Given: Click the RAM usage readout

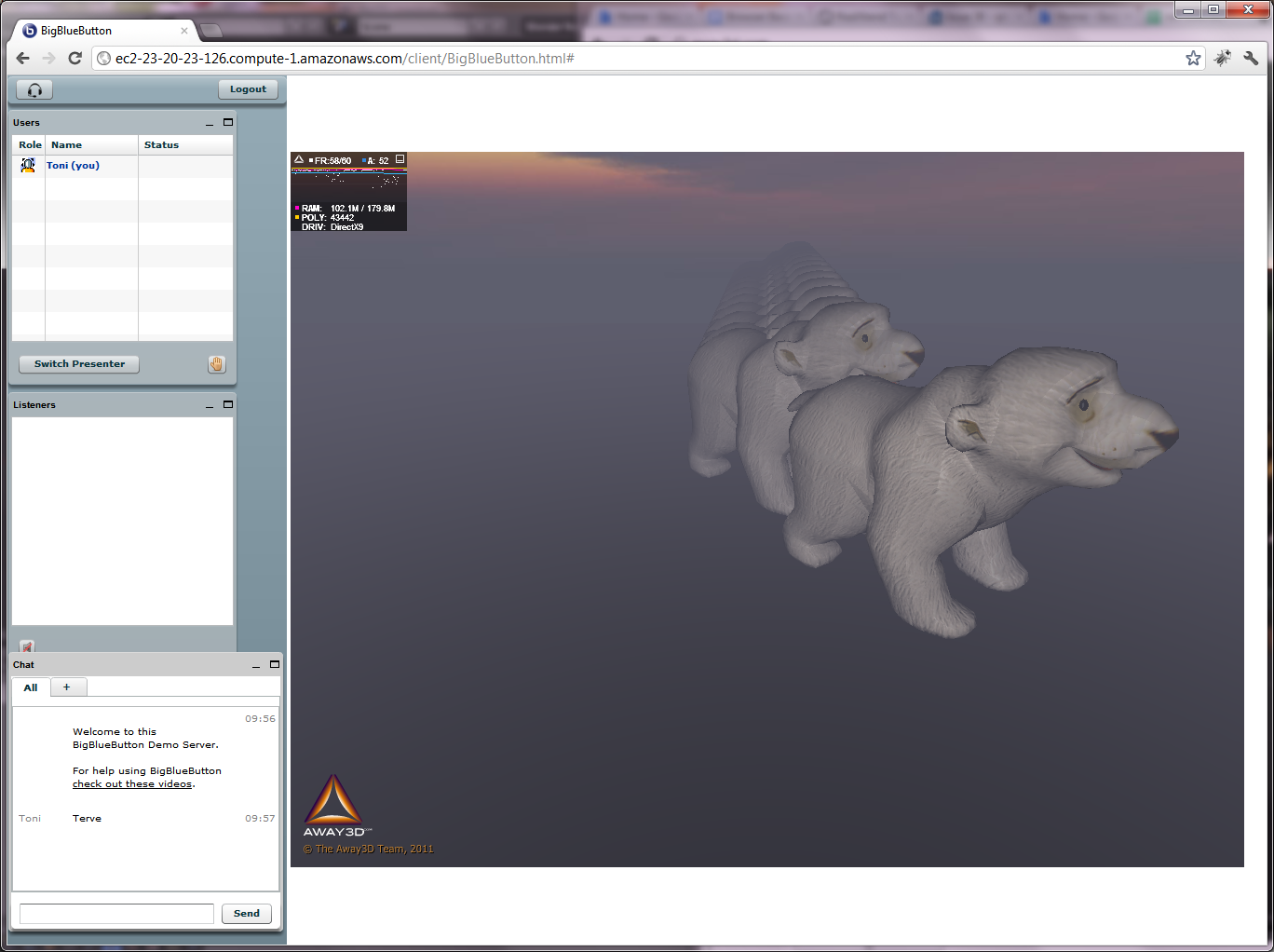Looking at the screenshot, I should [x=346, y=209].
